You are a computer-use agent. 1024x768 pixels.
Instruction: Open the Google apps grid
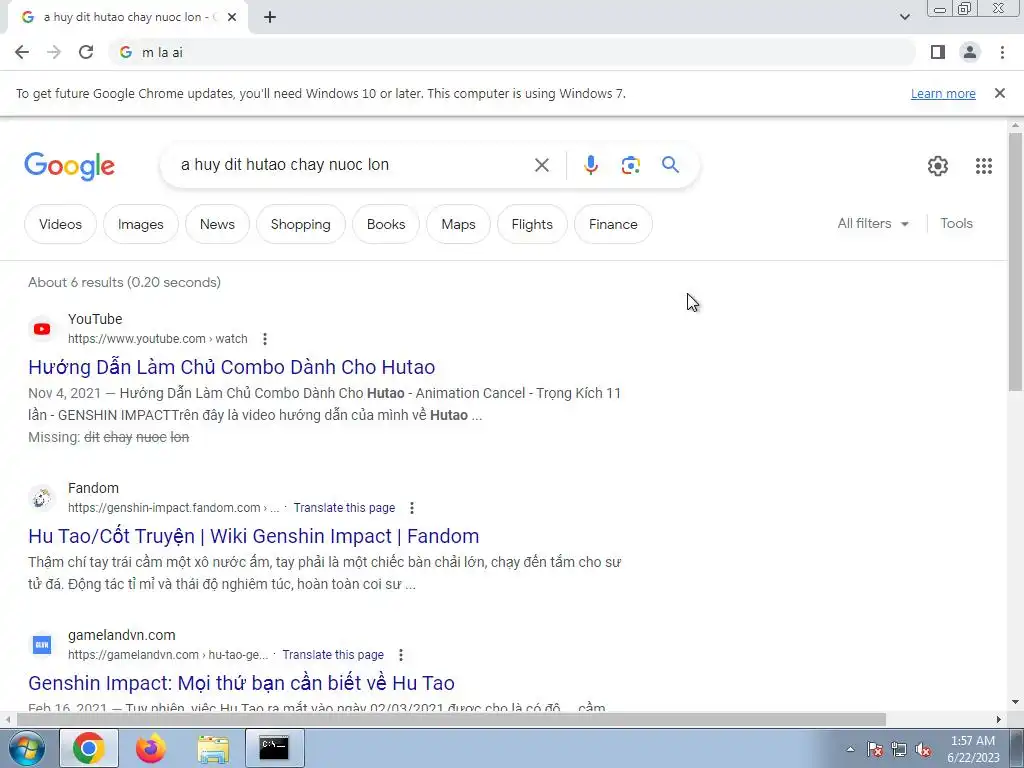tap(984, 166)
